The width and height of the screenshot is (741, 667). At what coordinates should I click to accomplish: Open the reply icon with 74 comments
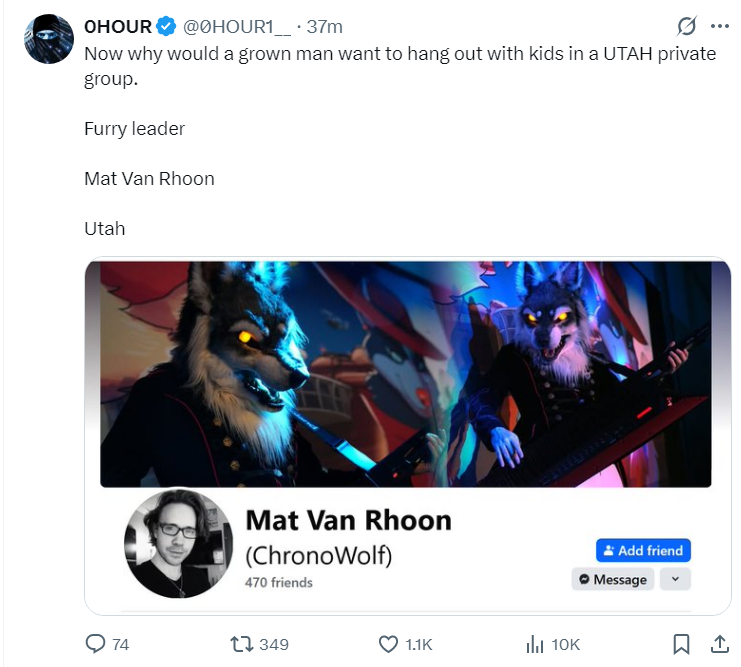pyautogui.click(x=95, y=644)
